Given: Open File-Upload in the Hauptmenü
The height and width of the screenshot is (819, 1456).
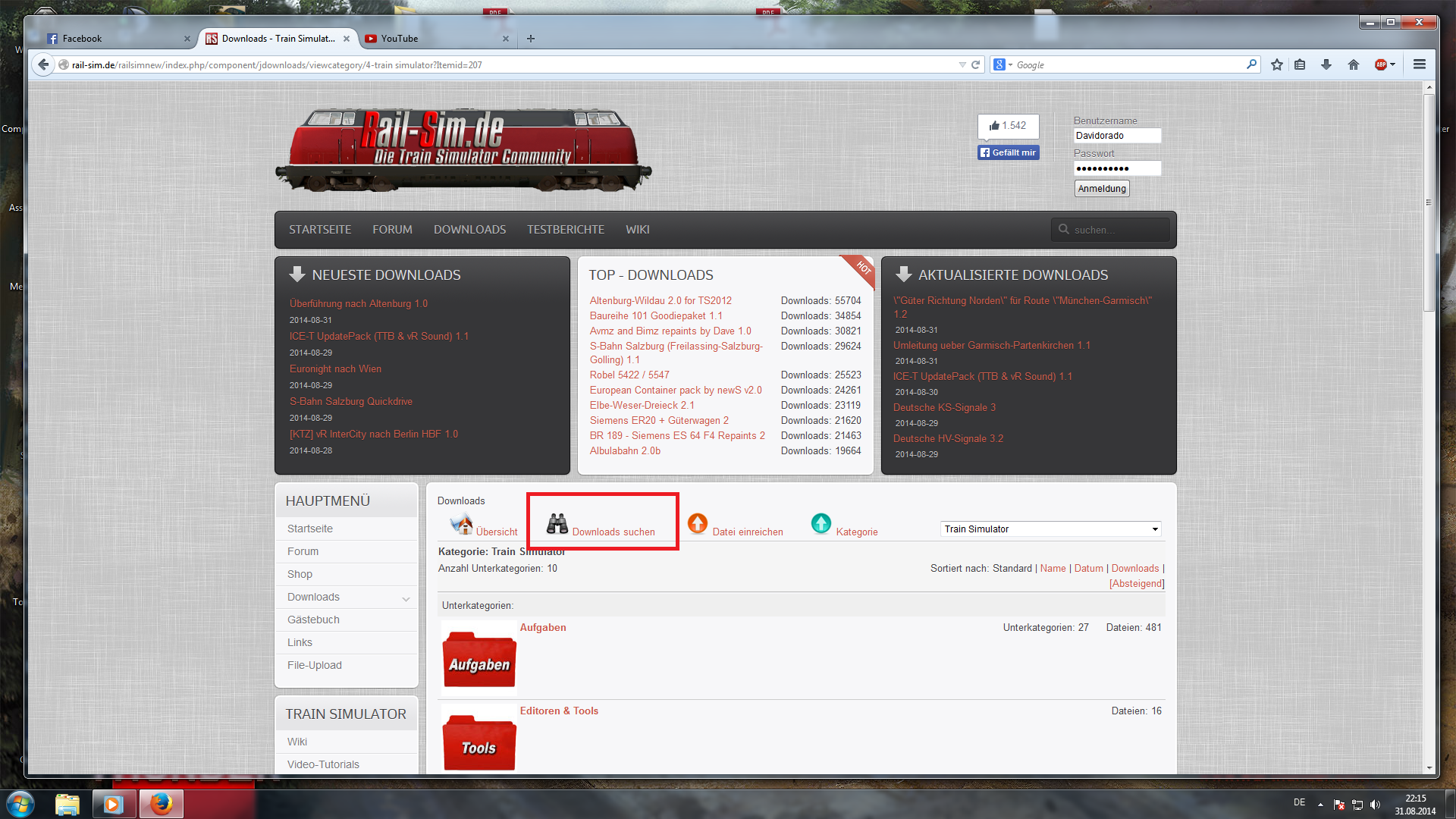Looking at the screenshot, I should (315, 666).
